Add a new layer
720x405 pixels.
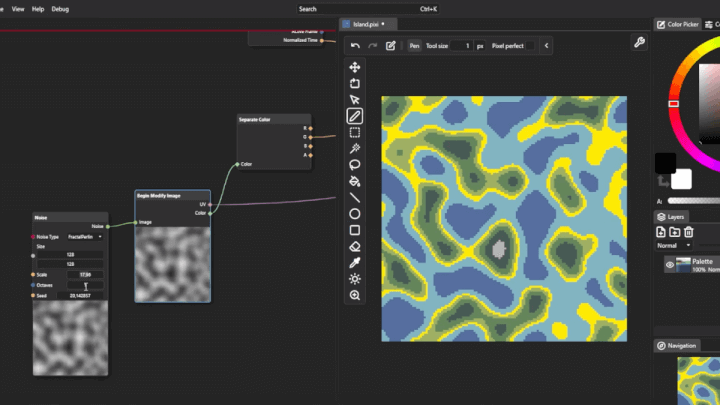pos(660,232)
